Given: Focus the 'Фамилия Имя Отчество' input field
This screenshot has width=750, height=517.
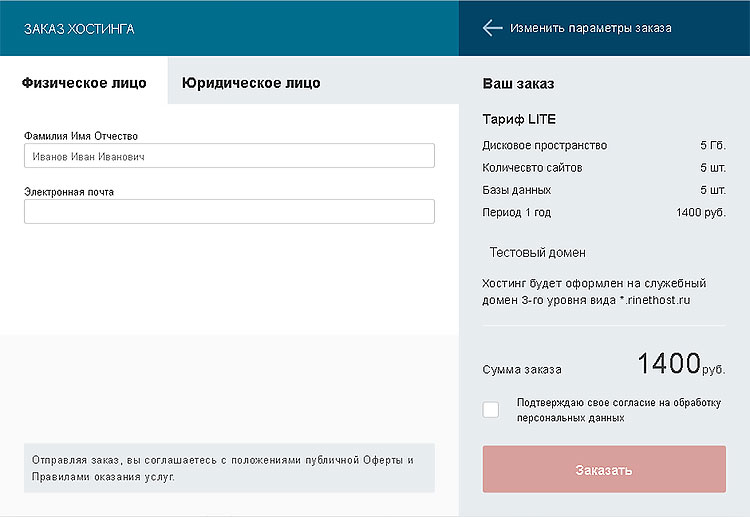Looking at the screenshot, I should point(229,156).
